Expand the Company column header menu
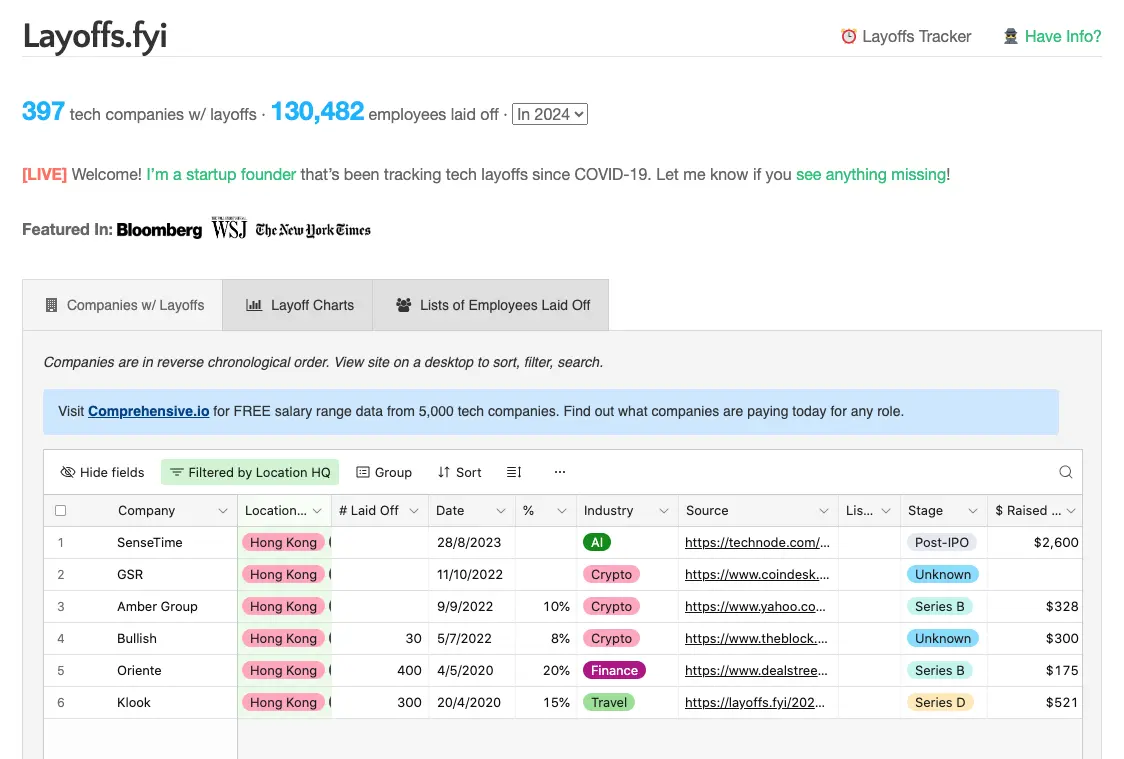The width and height of the screenshot is (1124, 759). pyautogui.click(x=223, y=510)
